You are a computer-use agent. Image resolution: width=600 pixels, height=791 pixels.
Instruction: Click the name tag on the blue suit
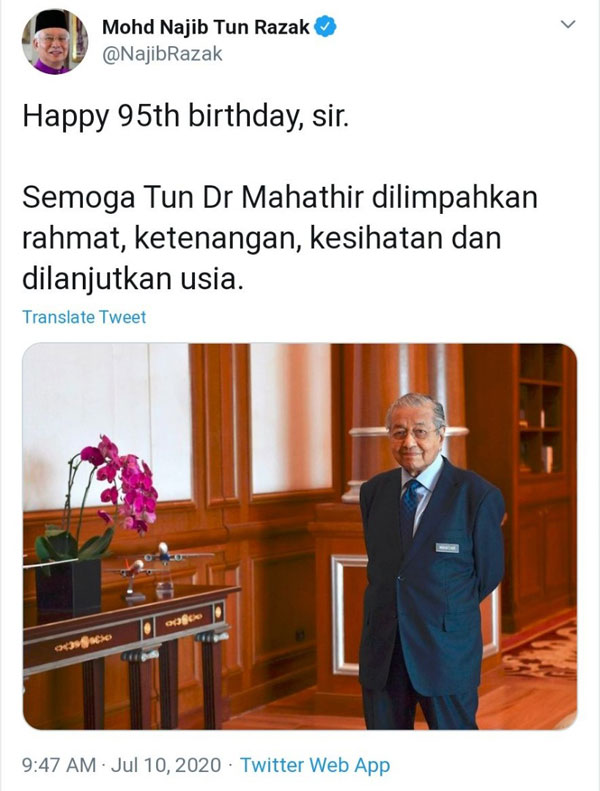447,547
